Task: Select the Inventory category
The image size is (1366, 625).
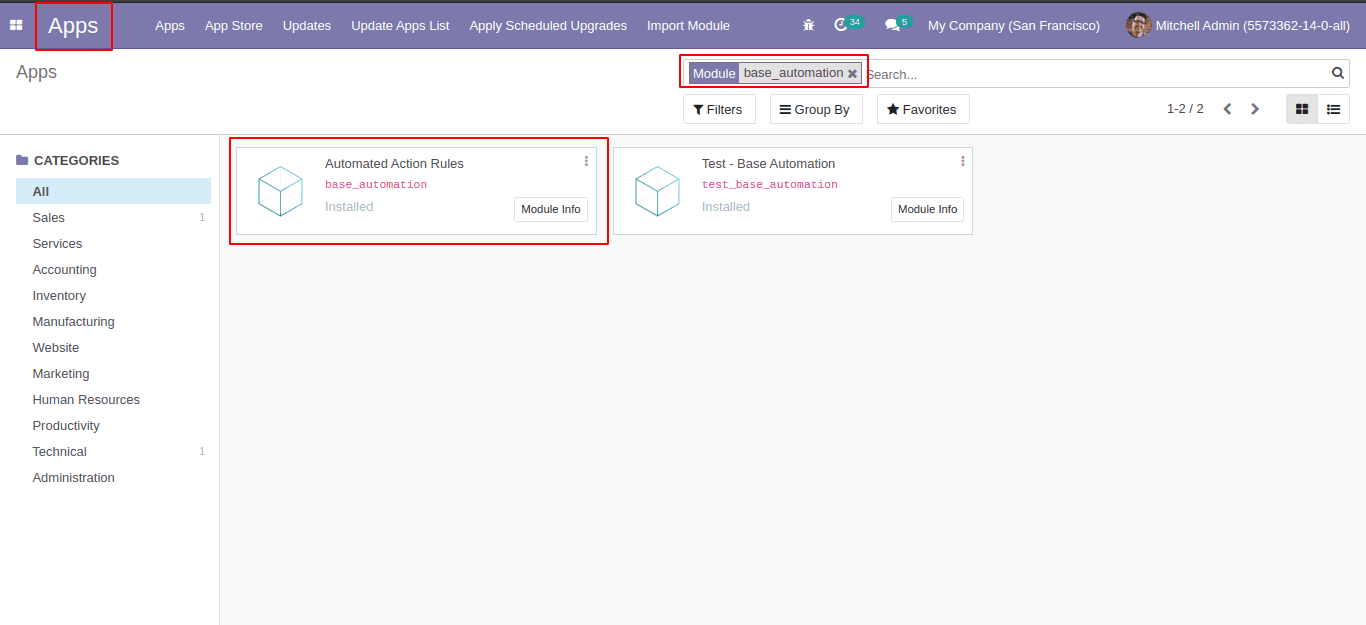Action: 113,295
